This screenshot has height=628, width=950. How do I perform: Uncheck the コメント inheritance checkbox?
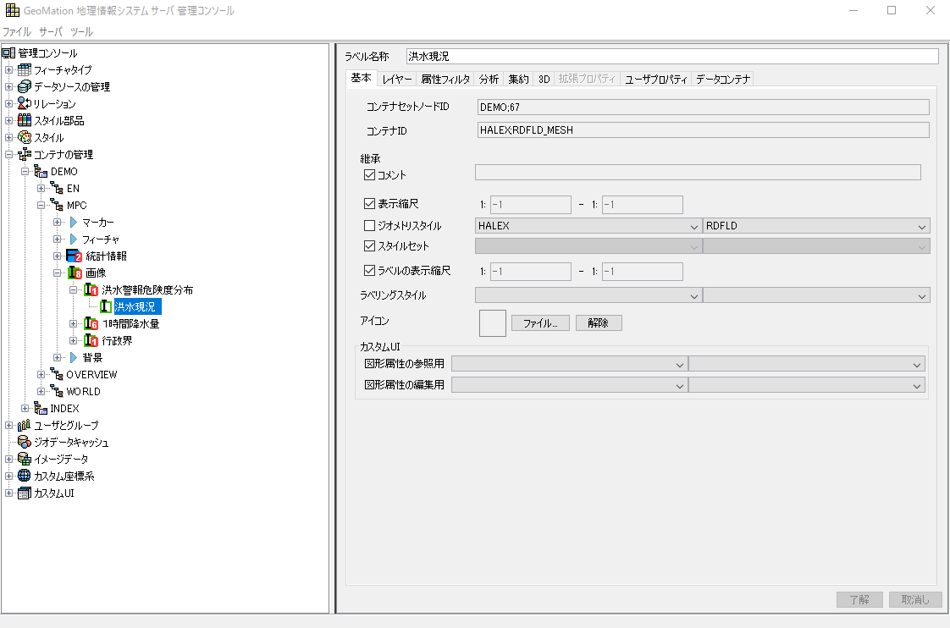(370, 175)
